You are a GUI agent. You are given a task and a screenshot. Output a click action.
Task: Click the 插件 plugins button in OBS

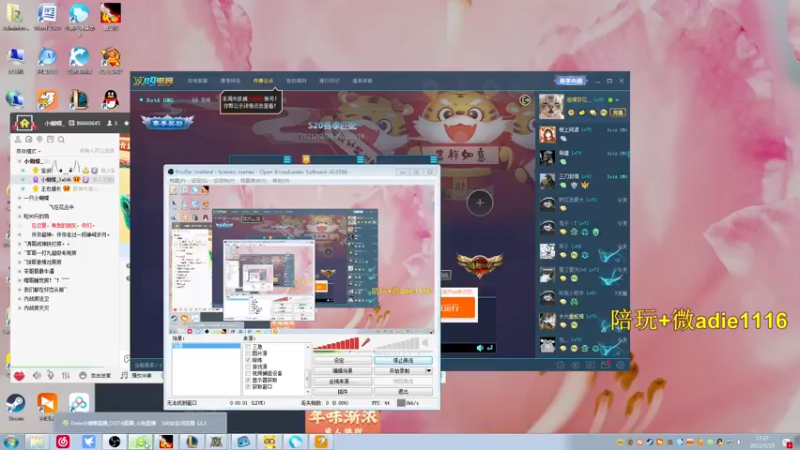point(342,392)
